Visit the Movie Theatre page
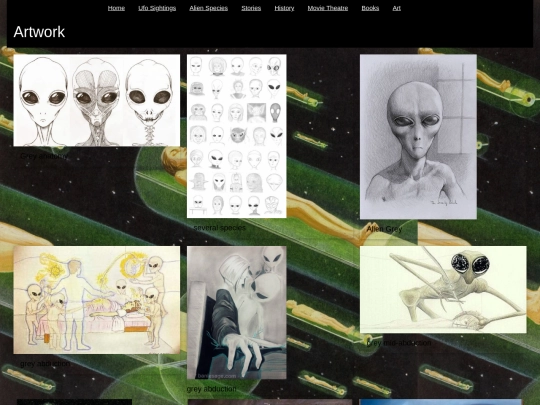This screenshot has height=405, width=540. tap(328, 8)
